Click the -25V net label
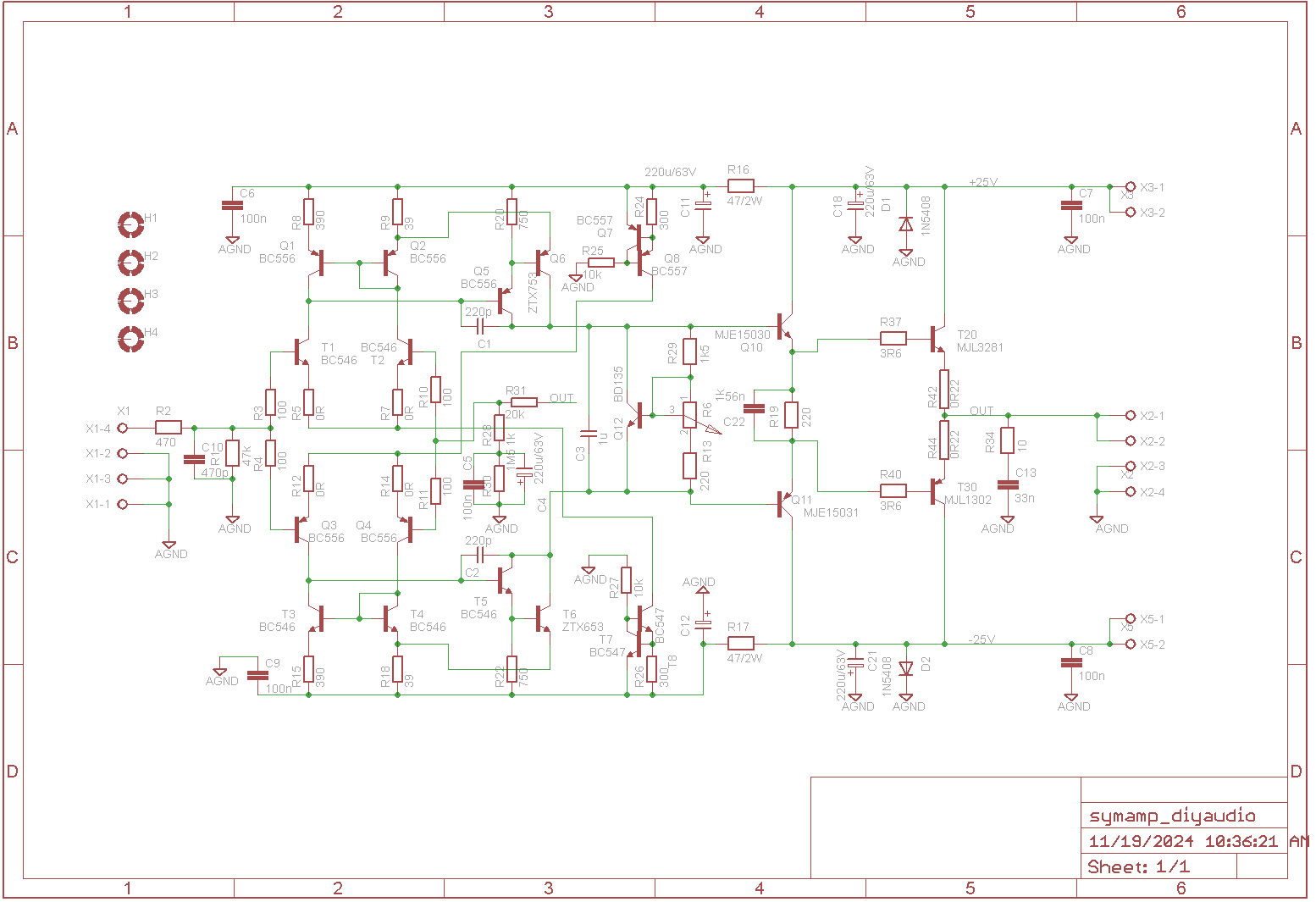1316x902 pixels. pos(981,639)
